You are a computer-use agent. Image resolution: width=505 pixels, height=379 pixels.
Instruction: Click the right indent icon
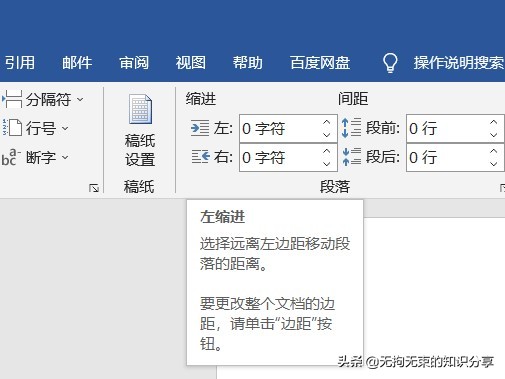click(201, 157)
